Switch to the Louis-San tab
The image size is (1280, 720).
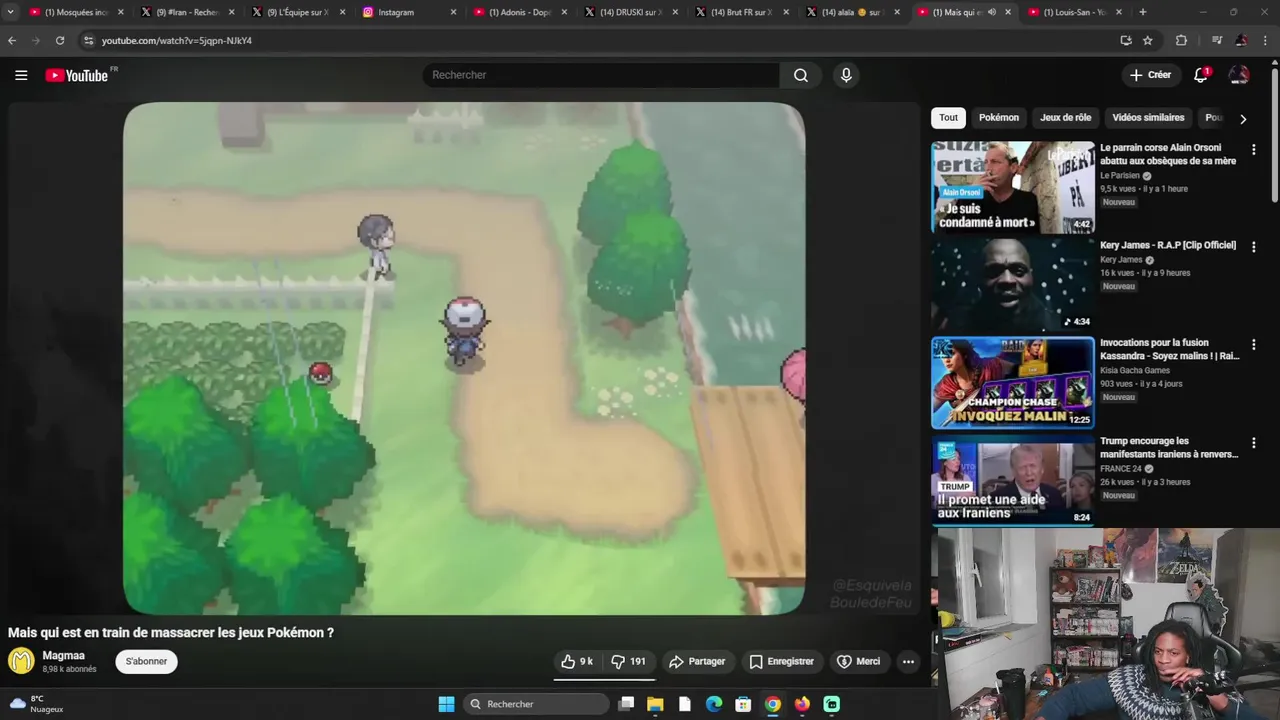pos(1075,12)
